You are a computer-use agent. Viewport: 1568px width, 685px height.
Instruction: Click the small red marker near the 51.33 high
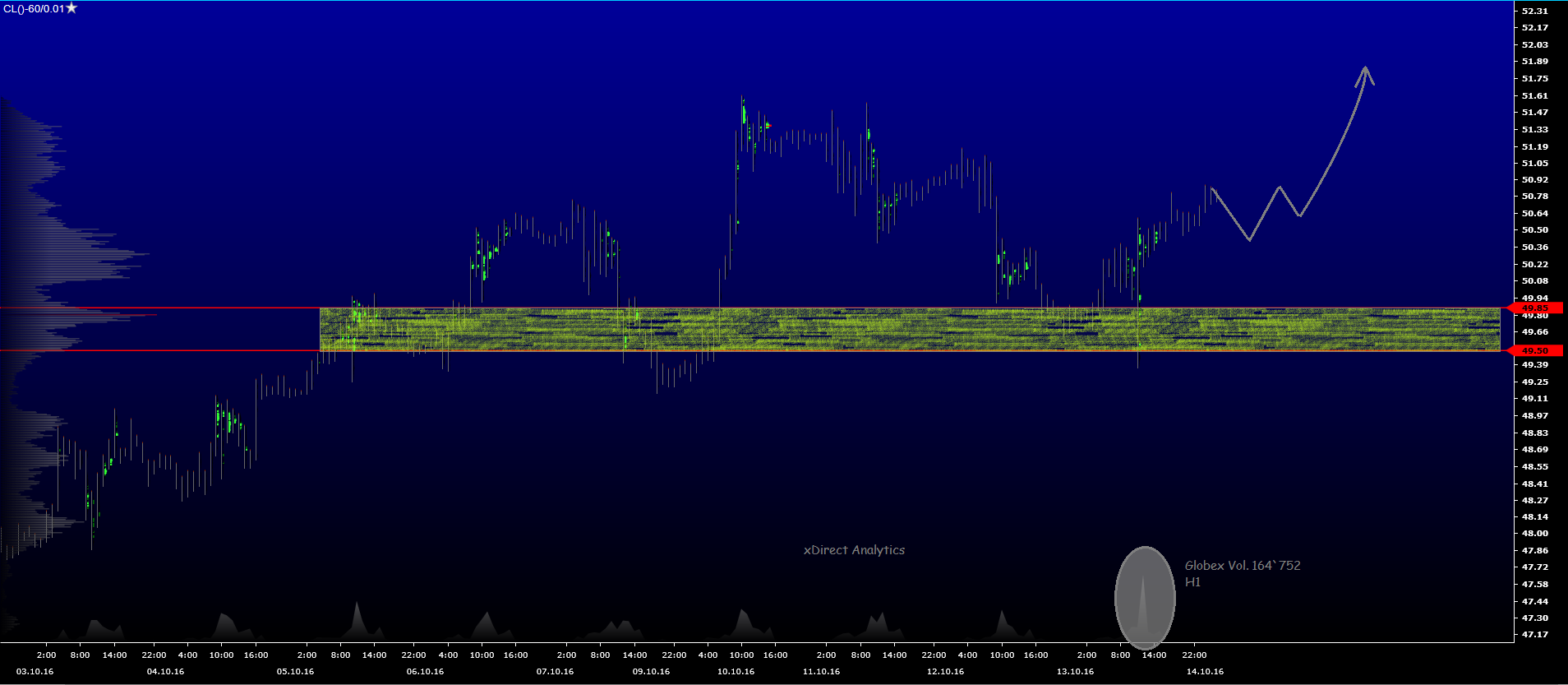click(x=768, y=126)
